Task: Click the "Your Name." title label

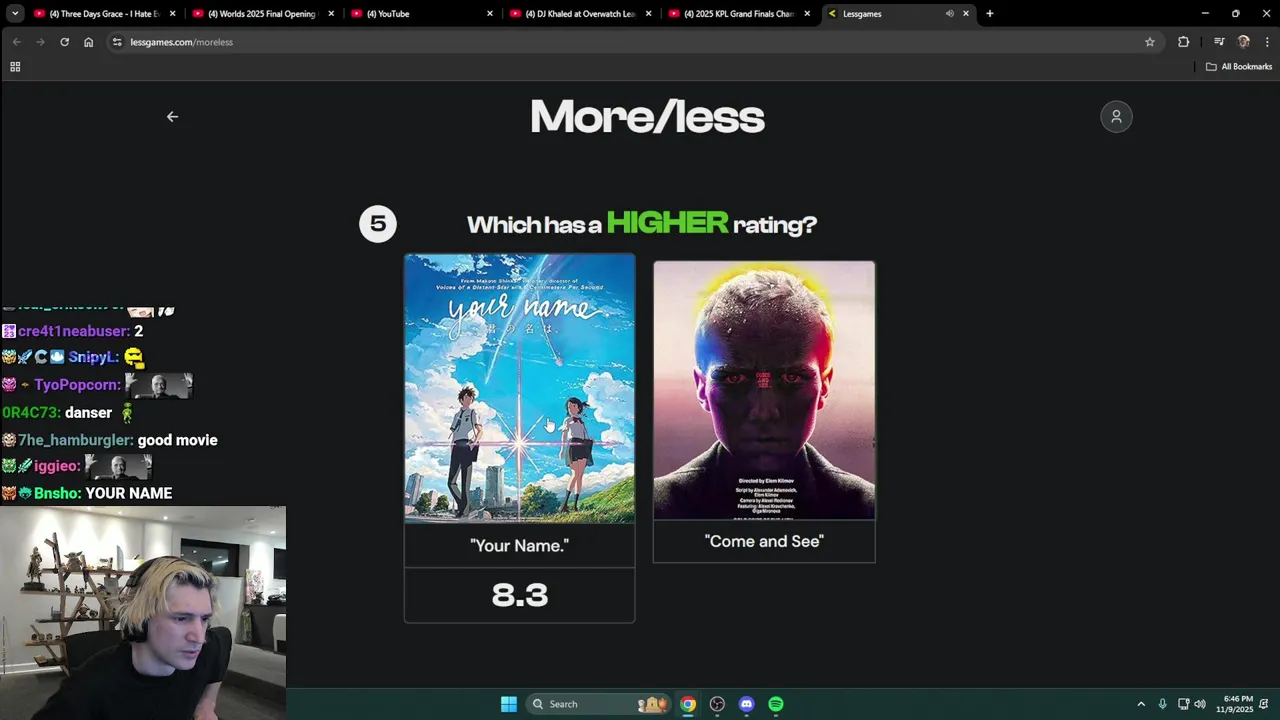Action: coord(519,546)
